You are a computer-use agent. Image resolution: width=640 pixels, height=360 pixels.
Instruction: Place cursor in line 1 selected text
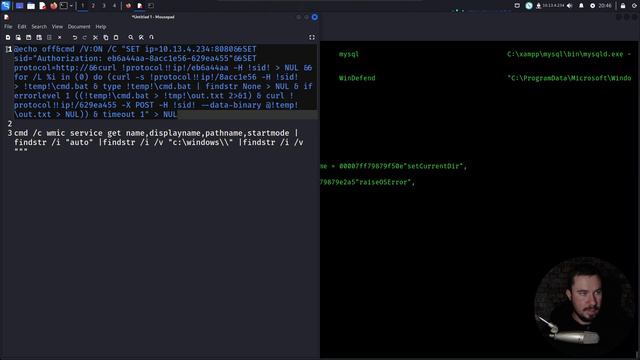pyautogui.click(x=163, y=82)
